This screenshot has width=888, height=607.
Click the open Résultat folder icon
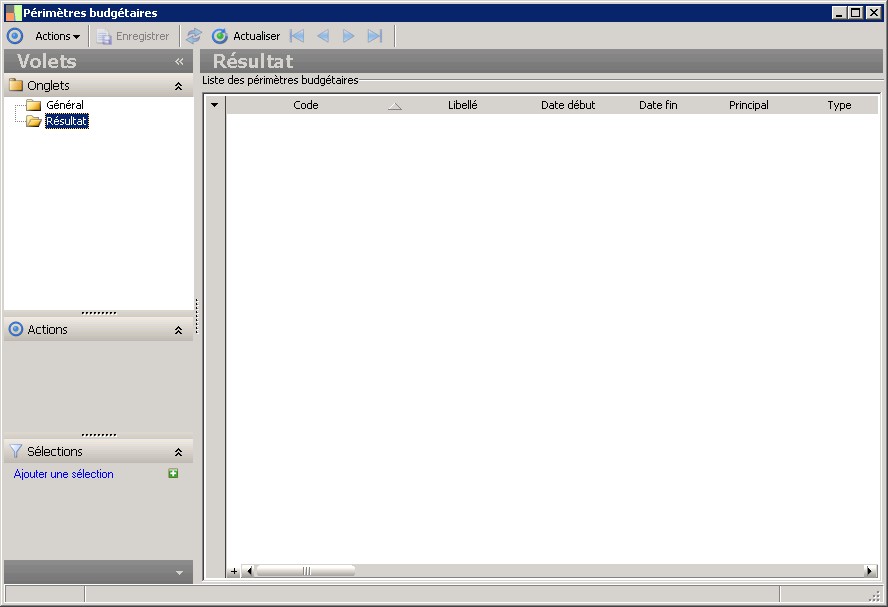[x=34, y=121]
